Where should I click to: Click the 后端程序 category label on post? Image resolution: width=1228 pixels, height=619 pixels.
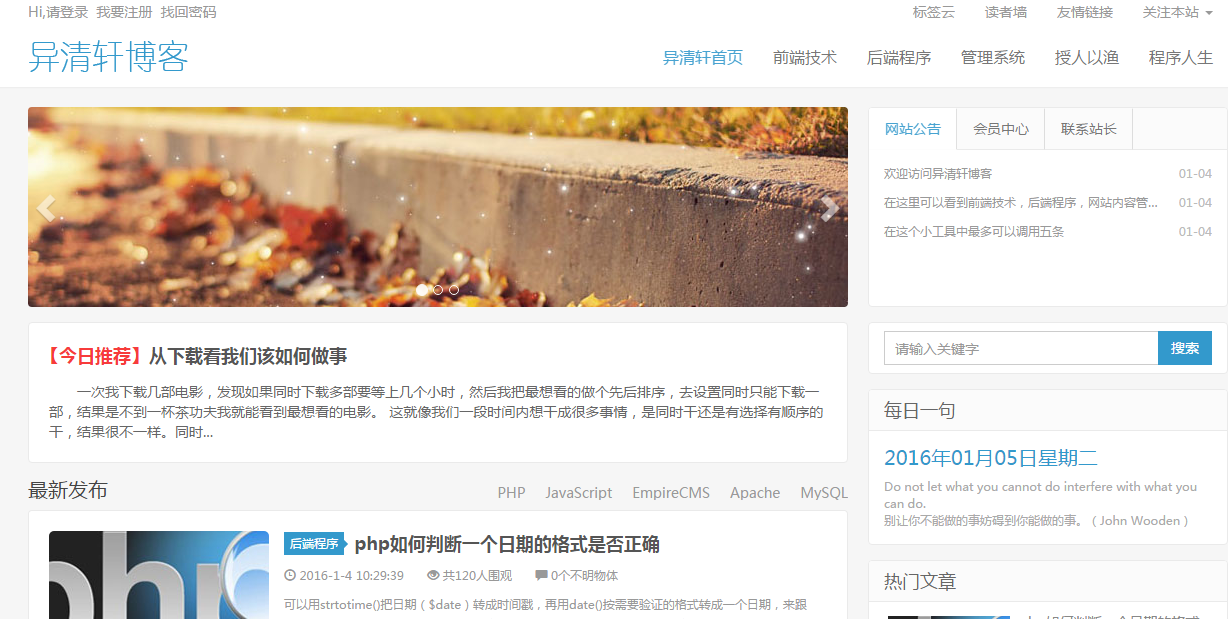coord(314,544)
